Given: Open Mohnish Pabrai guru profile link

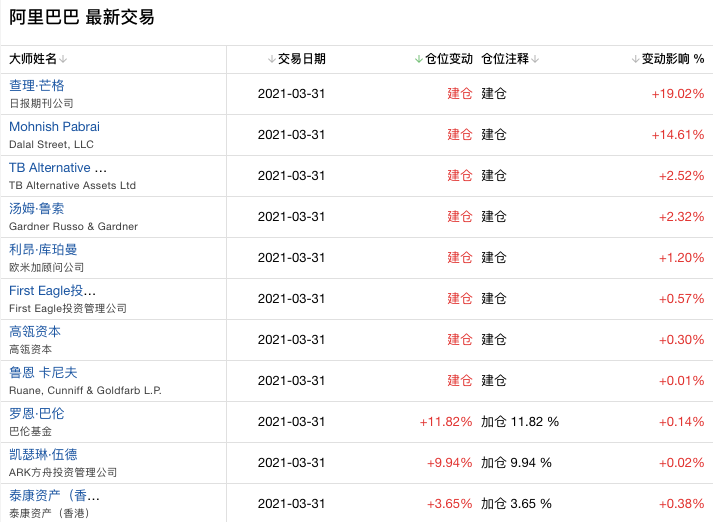Looking at the screenshot, I should pos(54,126).
